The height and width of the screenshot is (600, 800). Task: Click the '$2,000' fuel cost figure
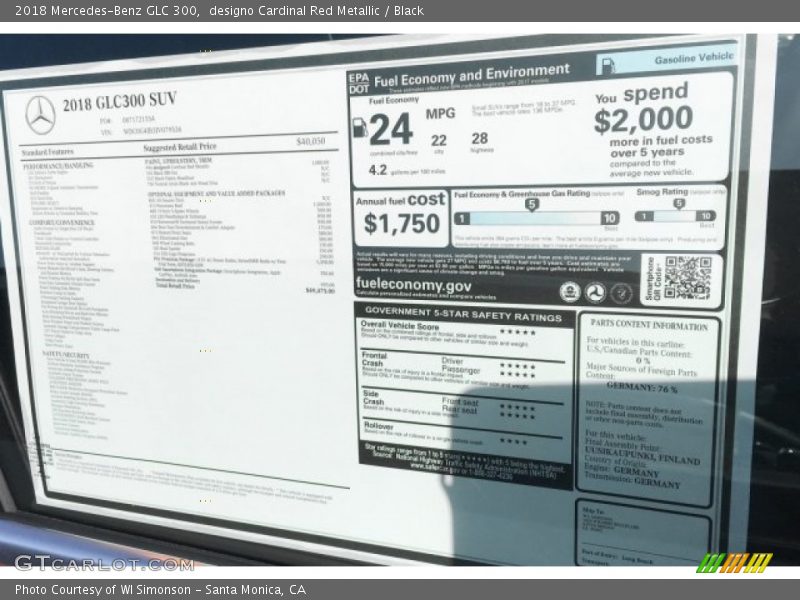tap(643, 120)
